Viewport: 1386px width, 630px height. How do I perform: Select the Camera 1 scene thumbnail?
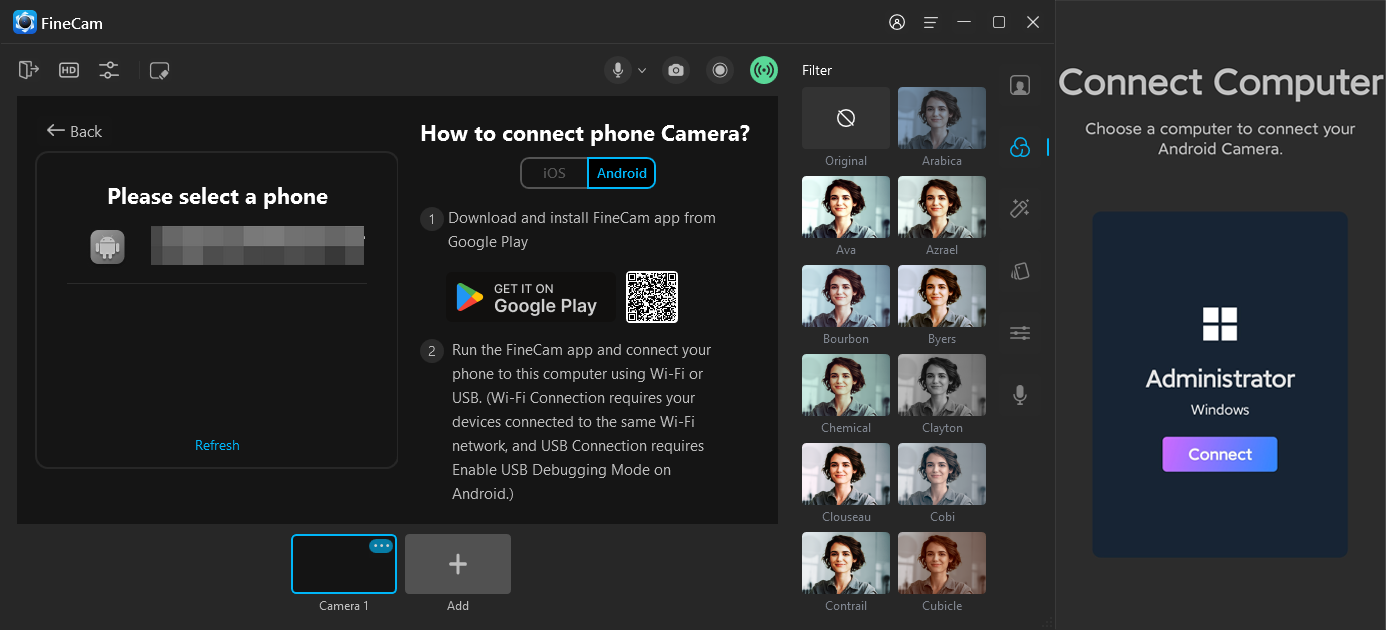click(344, 564)
